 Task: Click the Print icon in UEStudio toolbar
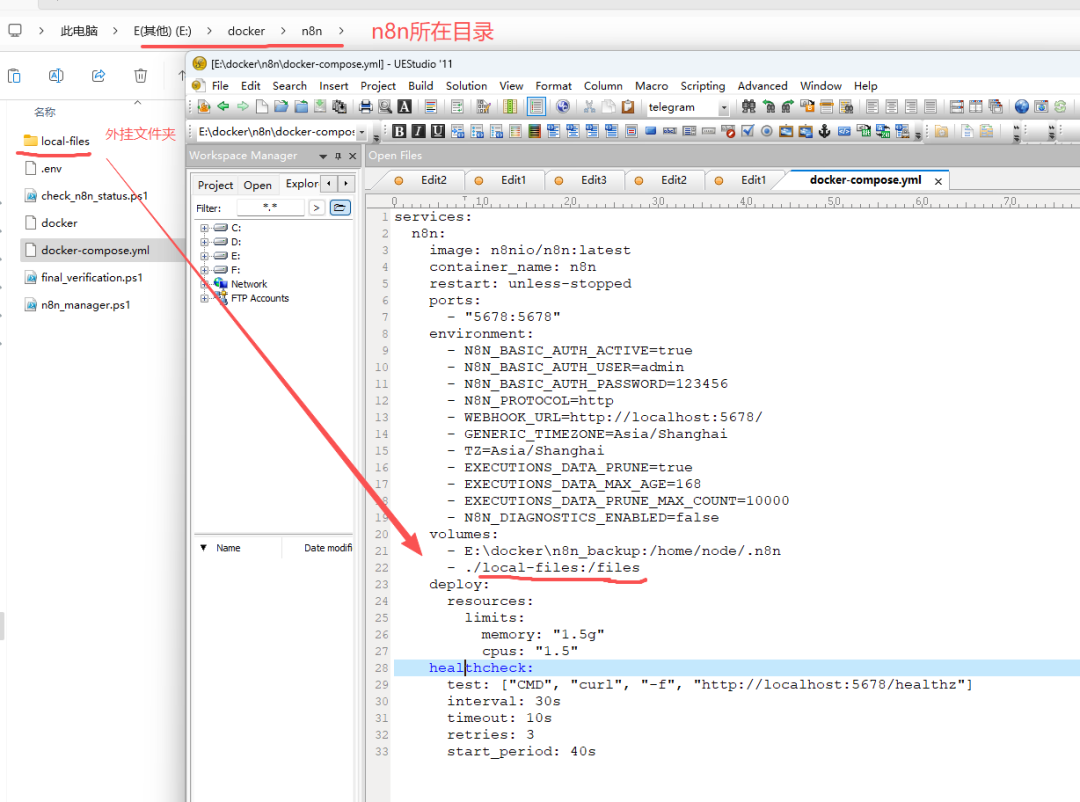(x=366, y=107)
